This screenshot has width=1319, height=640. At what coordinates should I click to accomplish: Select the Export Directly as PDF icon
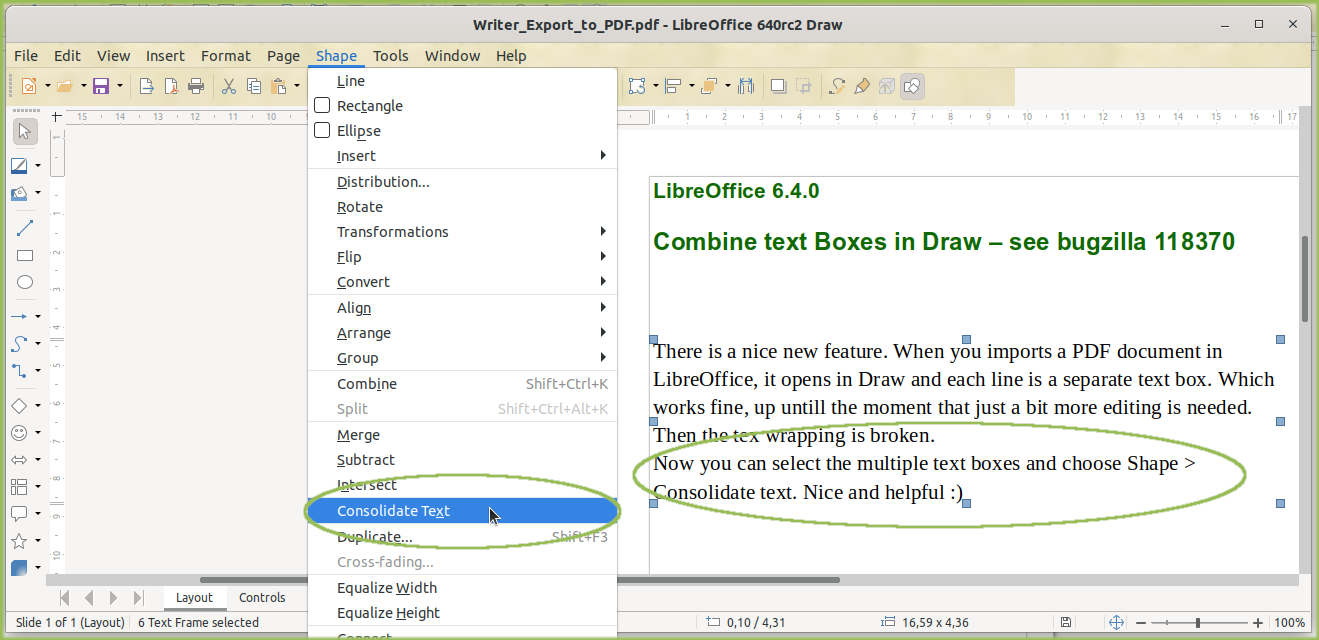click(x=172, y=87)
